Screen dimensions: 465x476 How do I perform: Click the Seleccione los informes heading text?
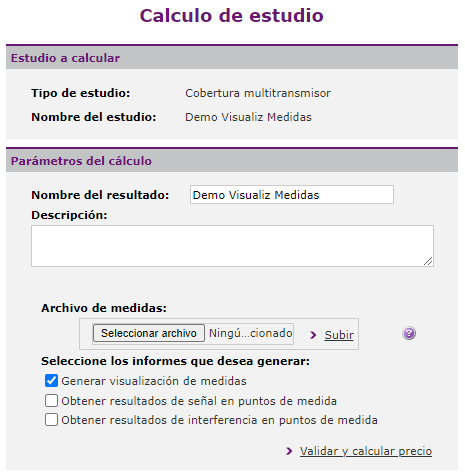point(175,361)
